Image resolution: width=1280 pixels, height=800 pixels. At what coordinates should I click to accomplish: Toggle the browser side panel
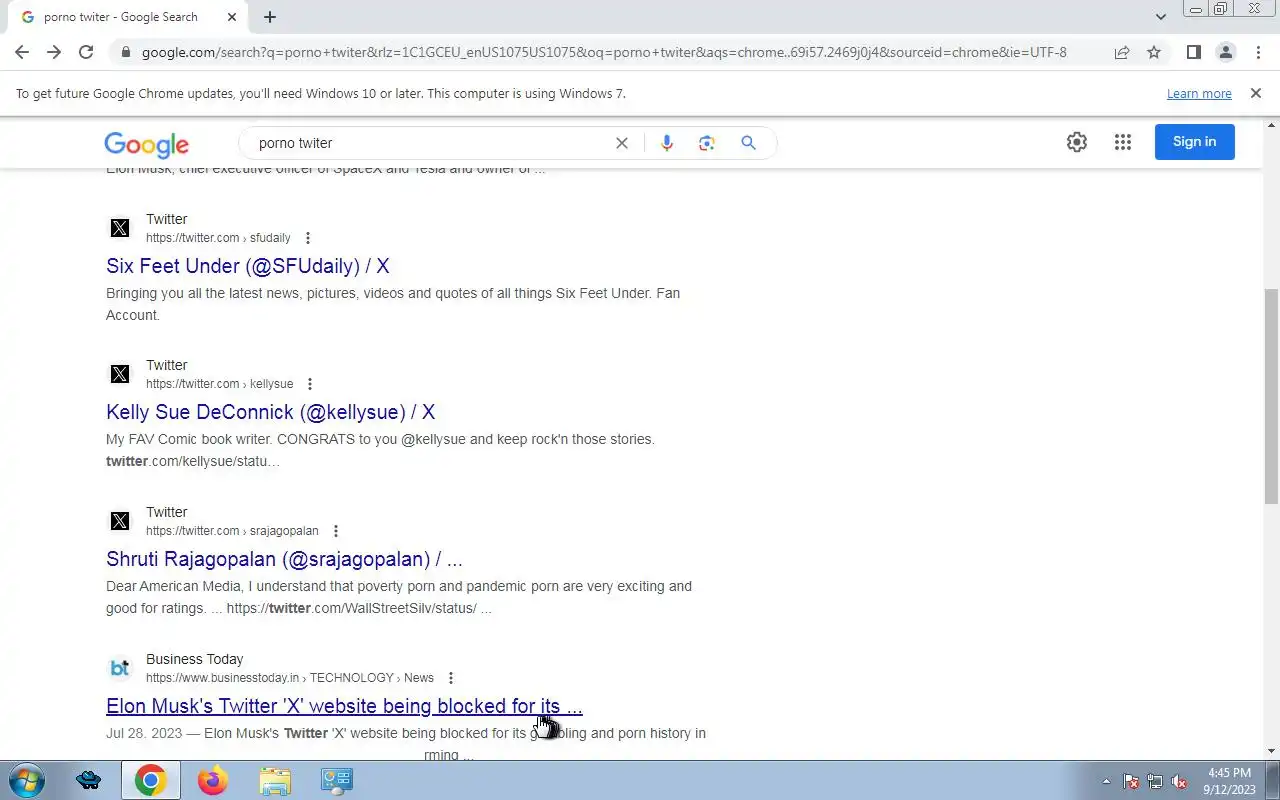point(1193,52)
